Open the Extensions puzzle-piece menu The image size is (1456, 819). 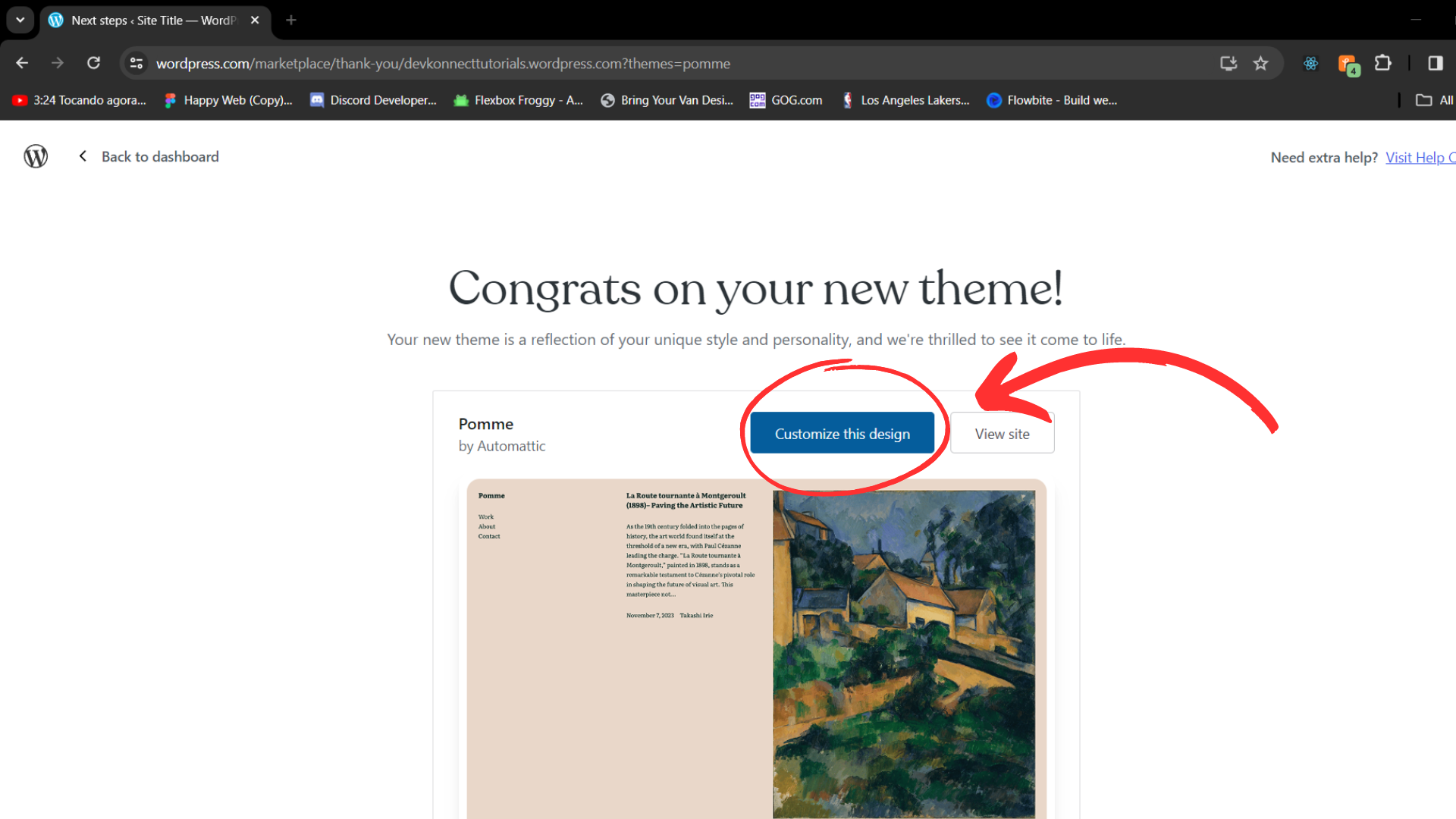[x=1383, y=63]
